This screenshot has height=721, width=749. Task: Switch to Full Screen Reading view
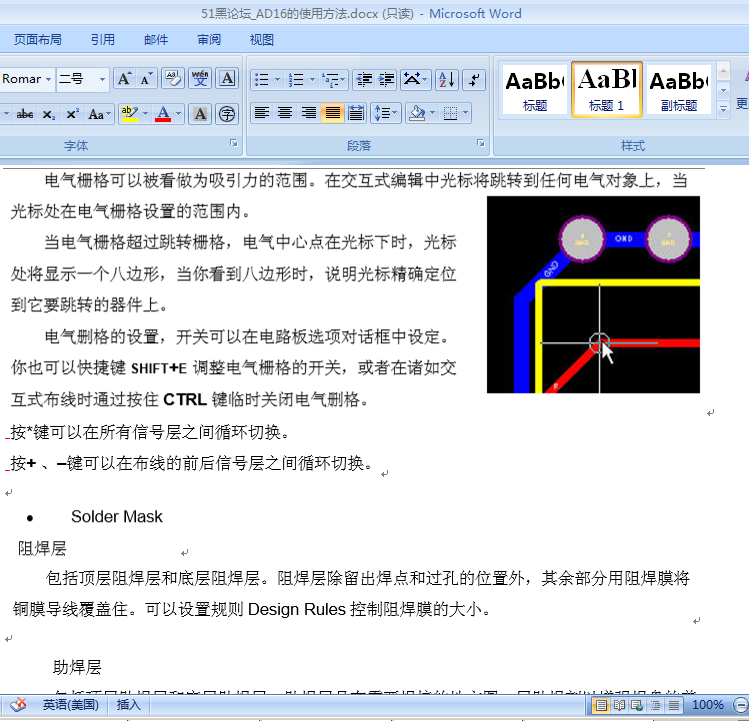point(619,705)
